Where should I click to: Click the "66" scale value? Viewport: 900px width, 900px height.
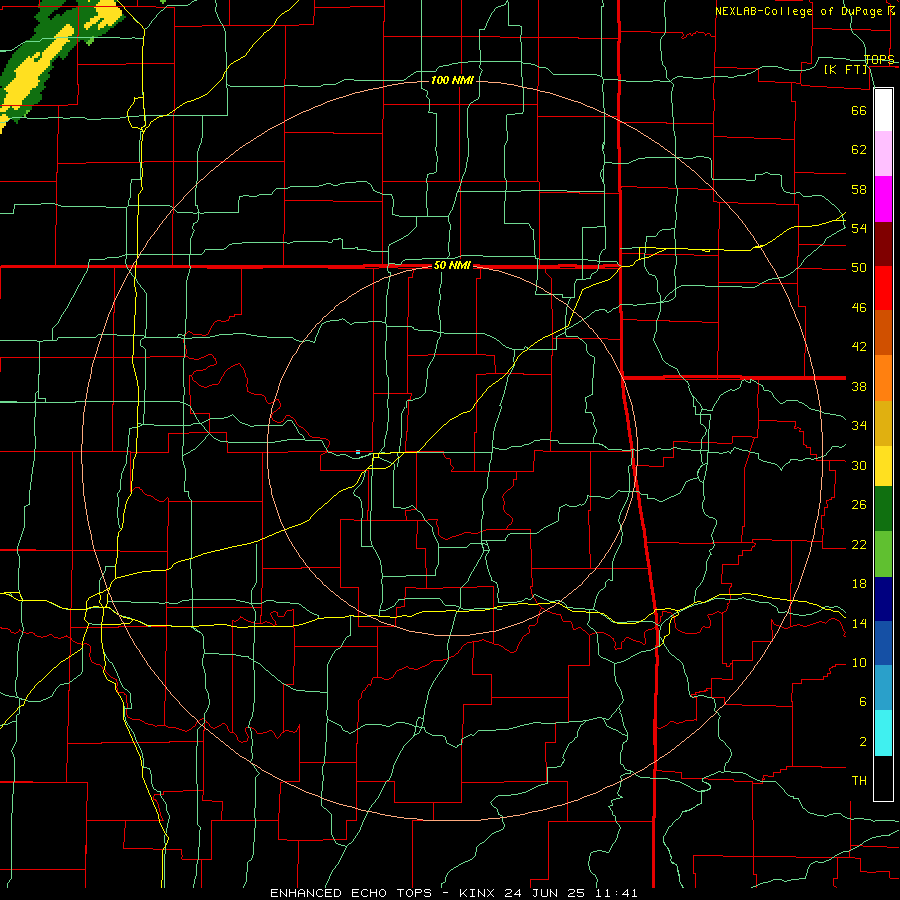(x=859, y=111)
